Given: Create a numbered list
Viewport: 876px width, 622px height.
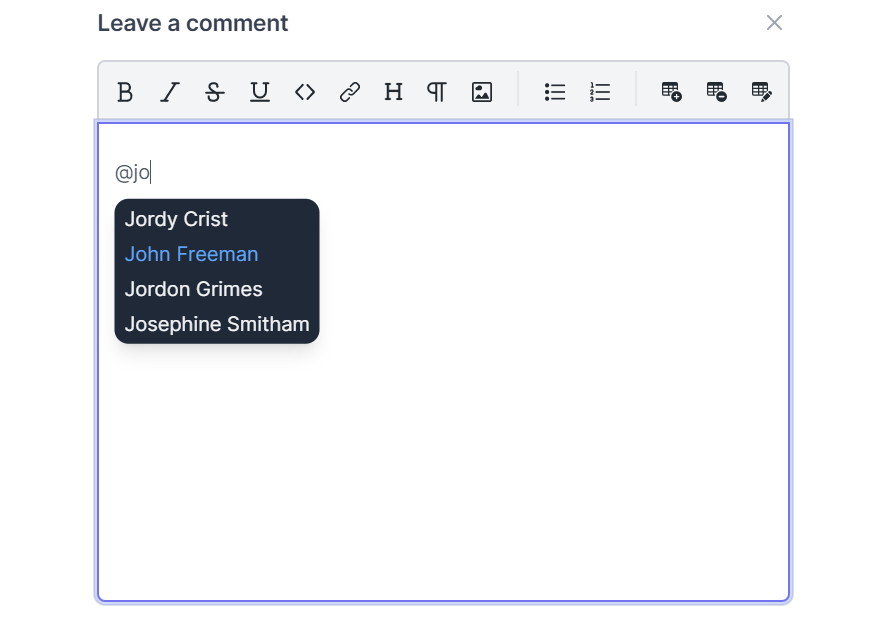Looking at the screenshot, I should point(599,92).
